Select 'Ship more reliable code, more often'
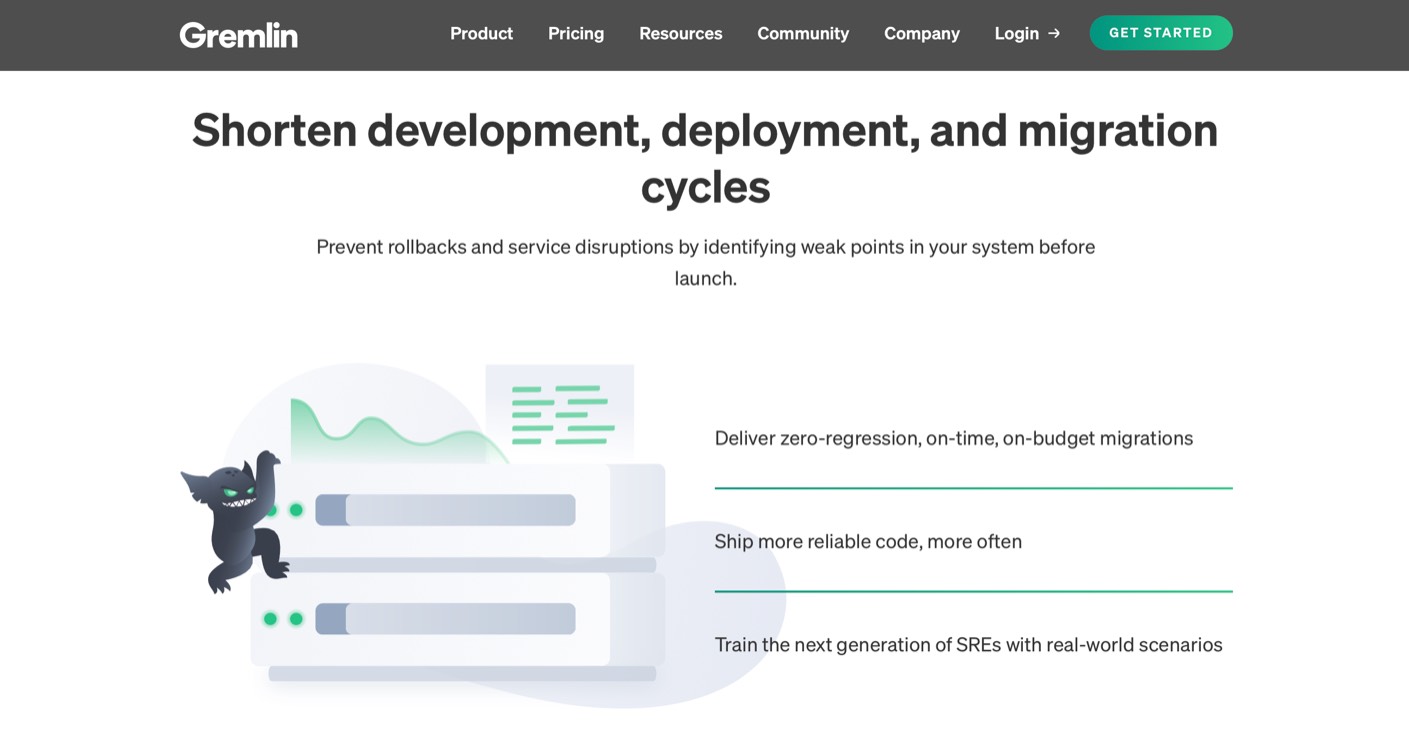Image resolution: width=1409 pixels, height=743 pixels. click(x=868, y=541)
